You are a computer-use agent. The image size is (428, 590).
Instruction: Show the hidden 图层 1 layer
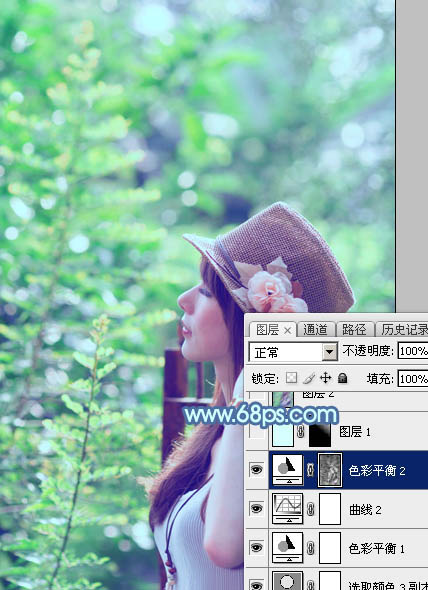(x=256, y=432)
